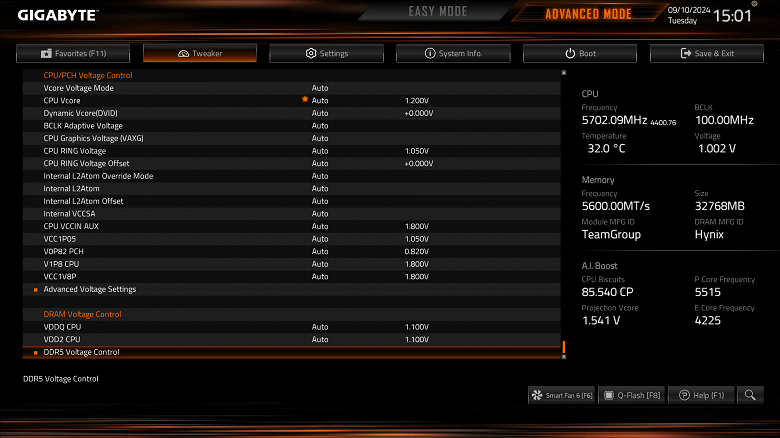Open the System Info. tab
Viewport: 780px width, 438px height.
[453, 53]
